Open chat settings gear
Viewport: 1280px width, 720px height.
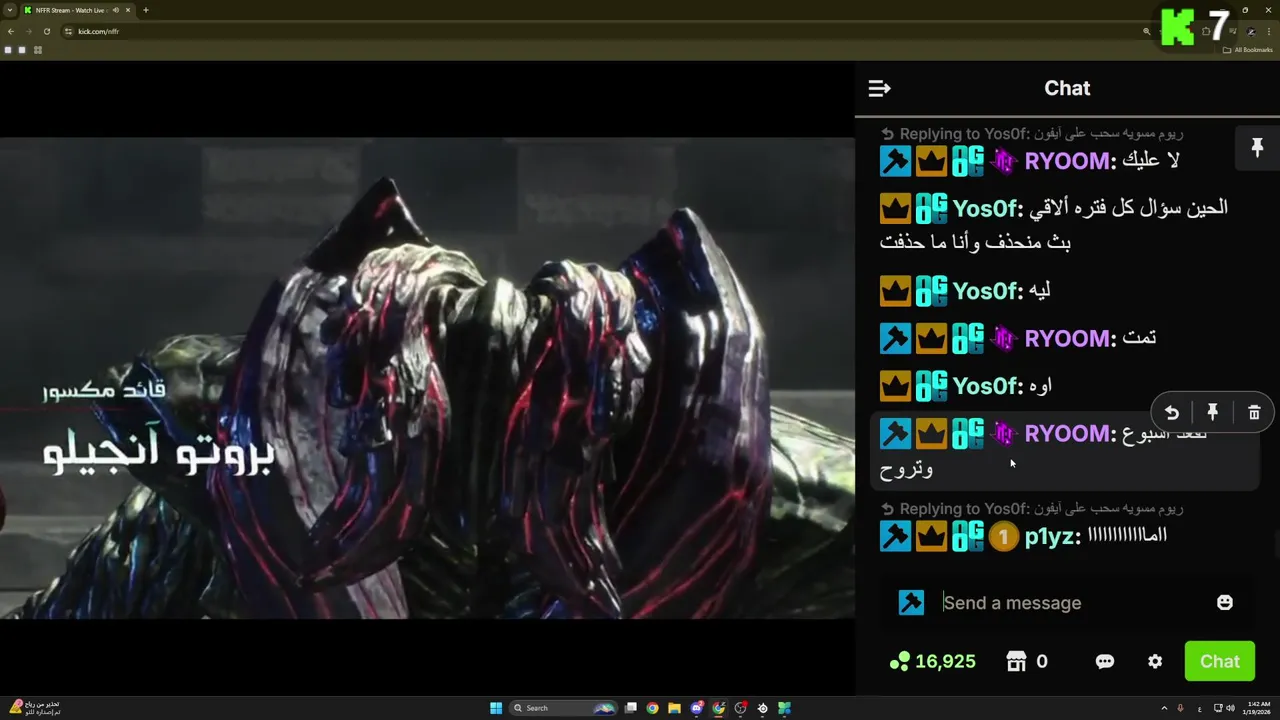(x=1155, y=661)
